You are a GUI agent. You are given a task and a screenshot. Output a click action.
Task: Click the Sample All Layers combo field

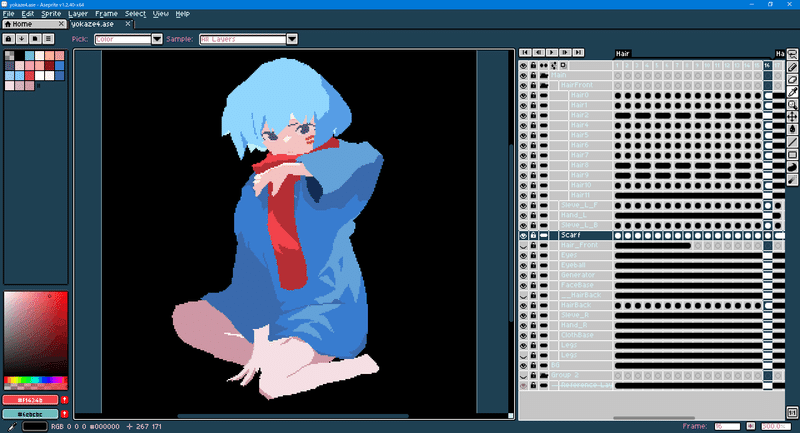pyautogui.click(x=243, y=39)
